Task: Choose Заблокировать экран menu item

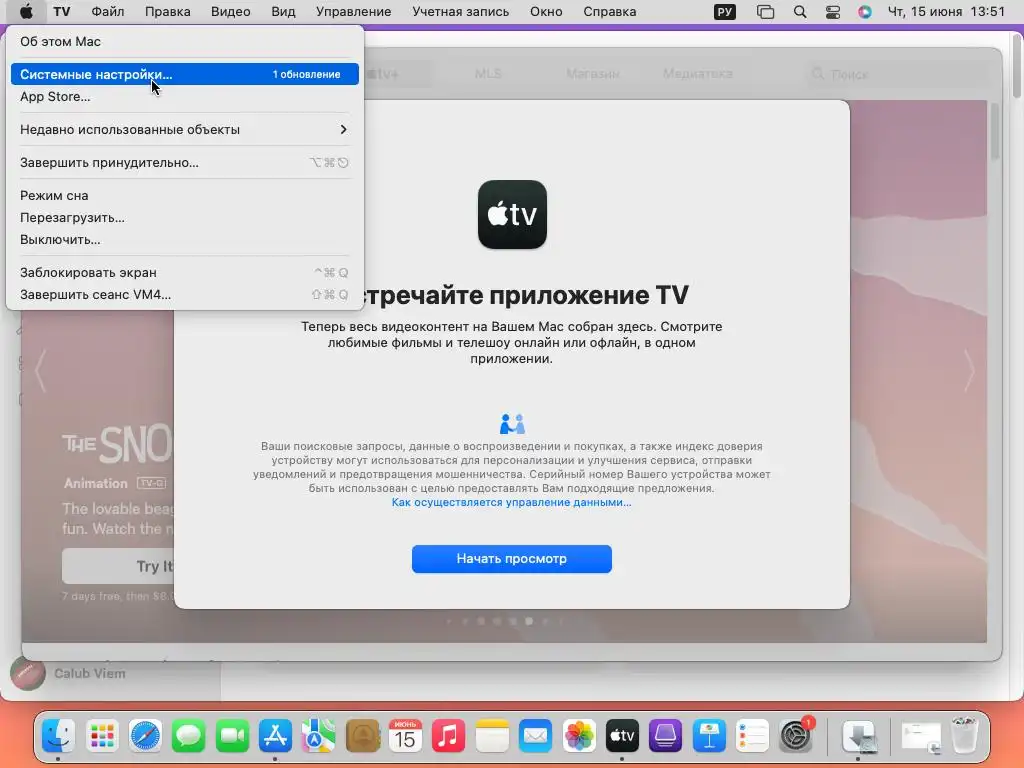Action: pos(185,272)
